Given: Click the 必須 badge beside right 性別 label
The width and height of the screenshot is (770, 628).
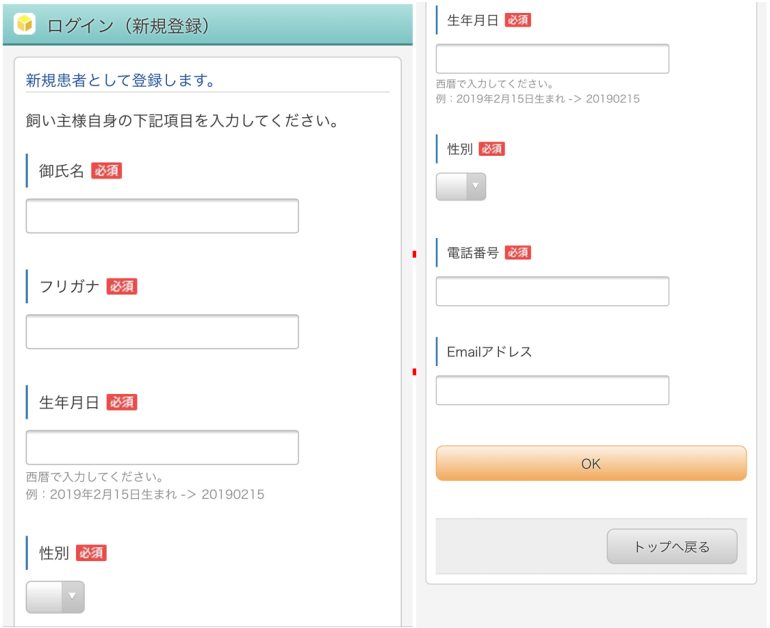Looking at the screenshot, I should [492, 149].
